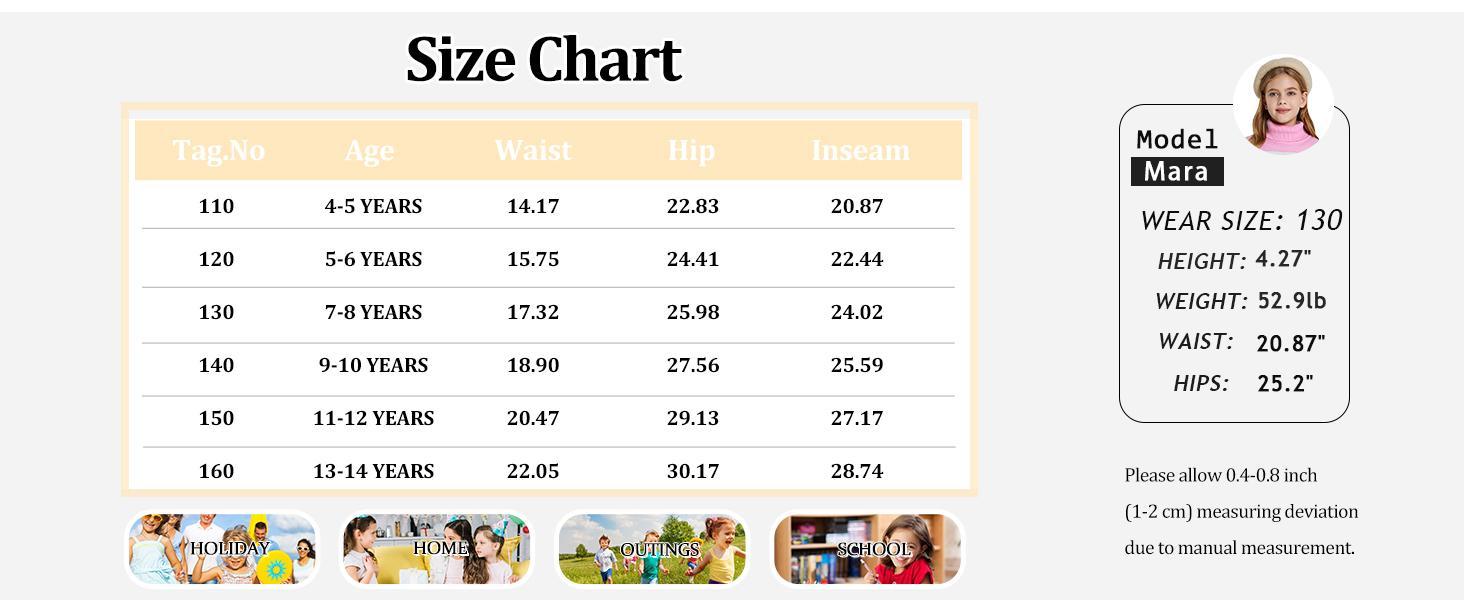Click the WEAR SIZE: 130 text
Screen dimensions: 1464x600
click(1241, 220)
